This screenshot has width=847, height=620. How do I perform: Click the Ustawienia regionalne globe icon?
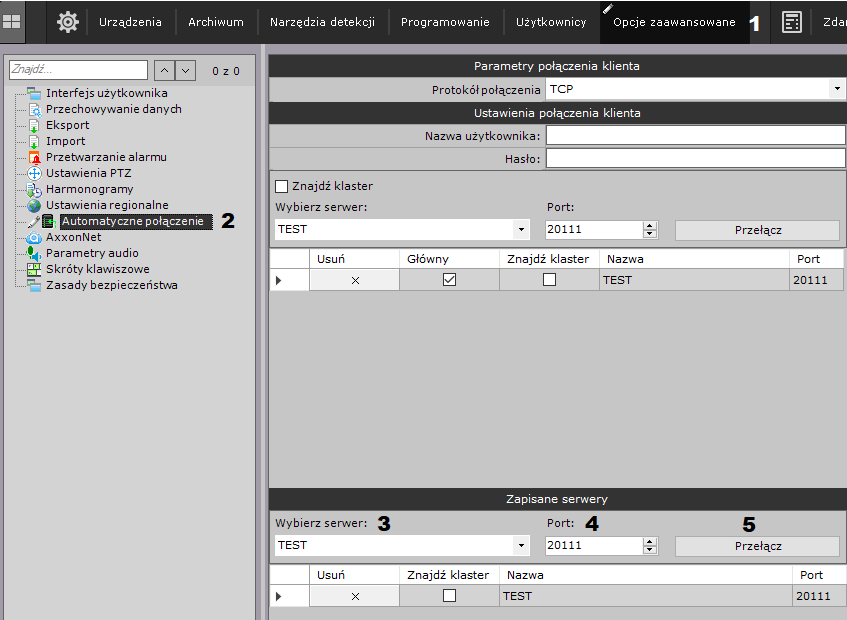click(x=34, y=205)
